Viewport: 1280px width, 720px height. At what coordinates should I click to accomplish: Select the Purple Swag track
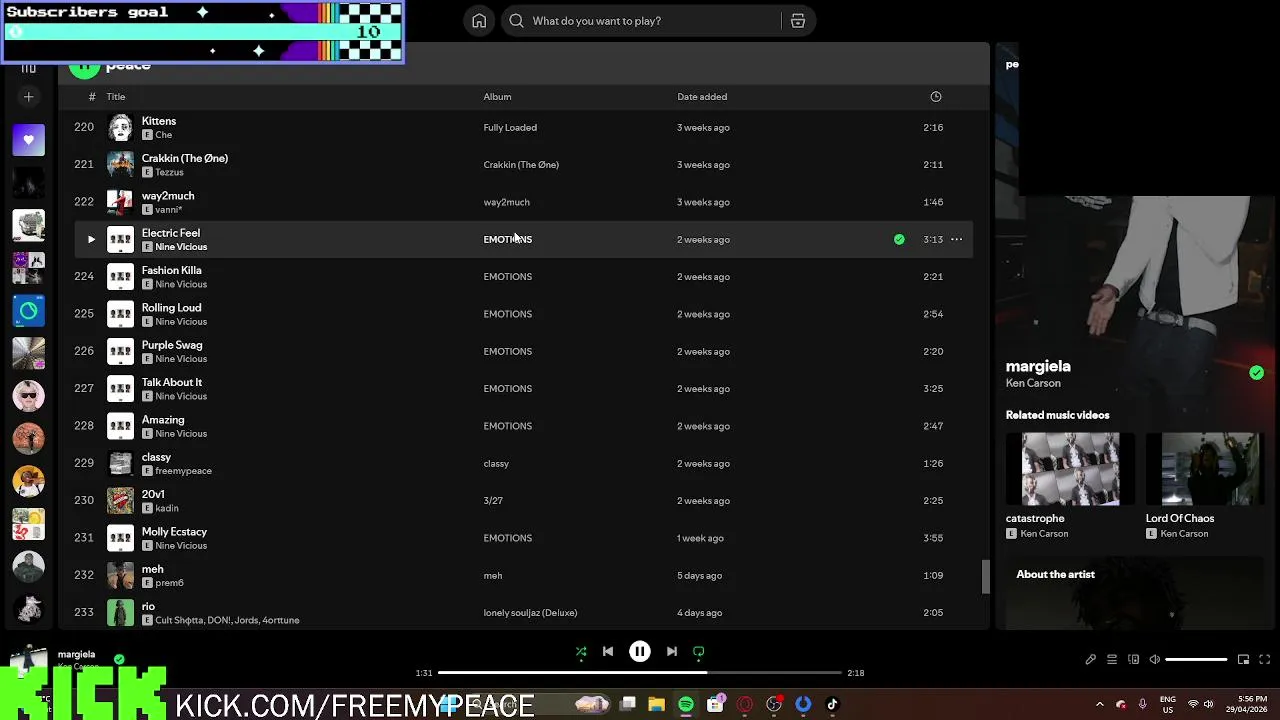(172, 345)
